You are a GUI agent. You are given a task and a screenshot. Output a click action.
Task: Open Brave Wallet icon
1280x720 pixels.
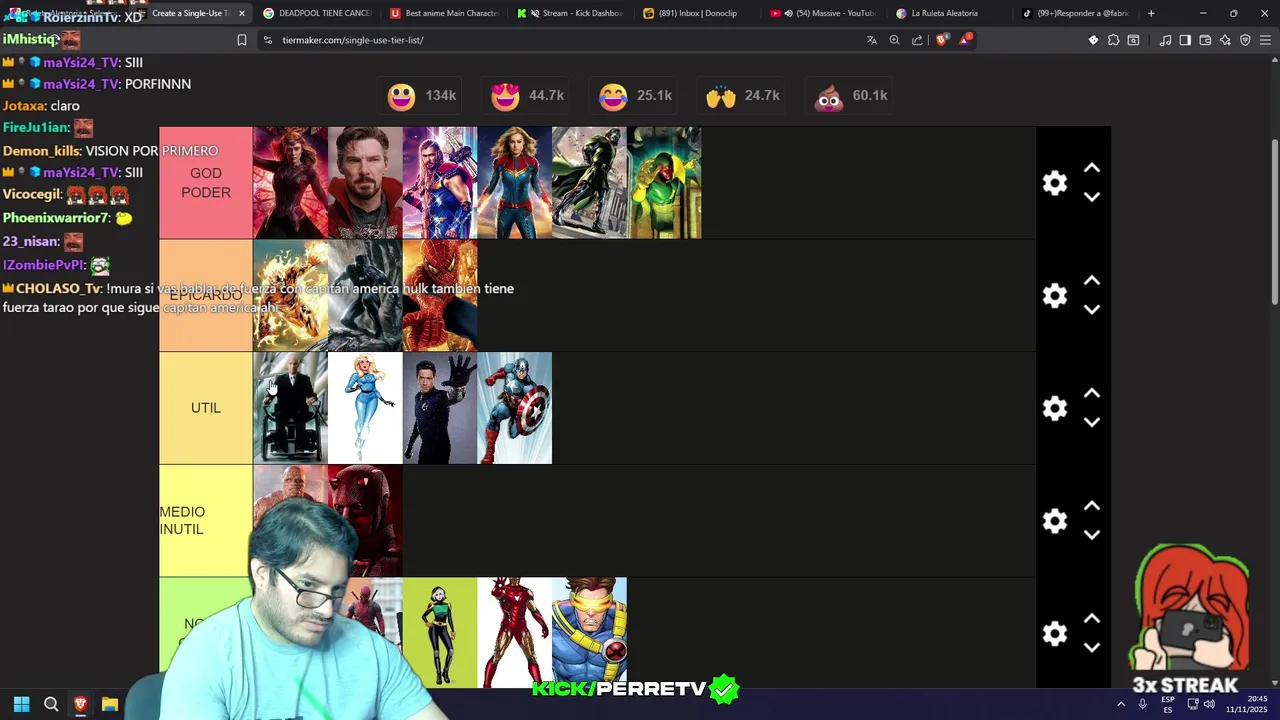click(x=1205, y=40)
